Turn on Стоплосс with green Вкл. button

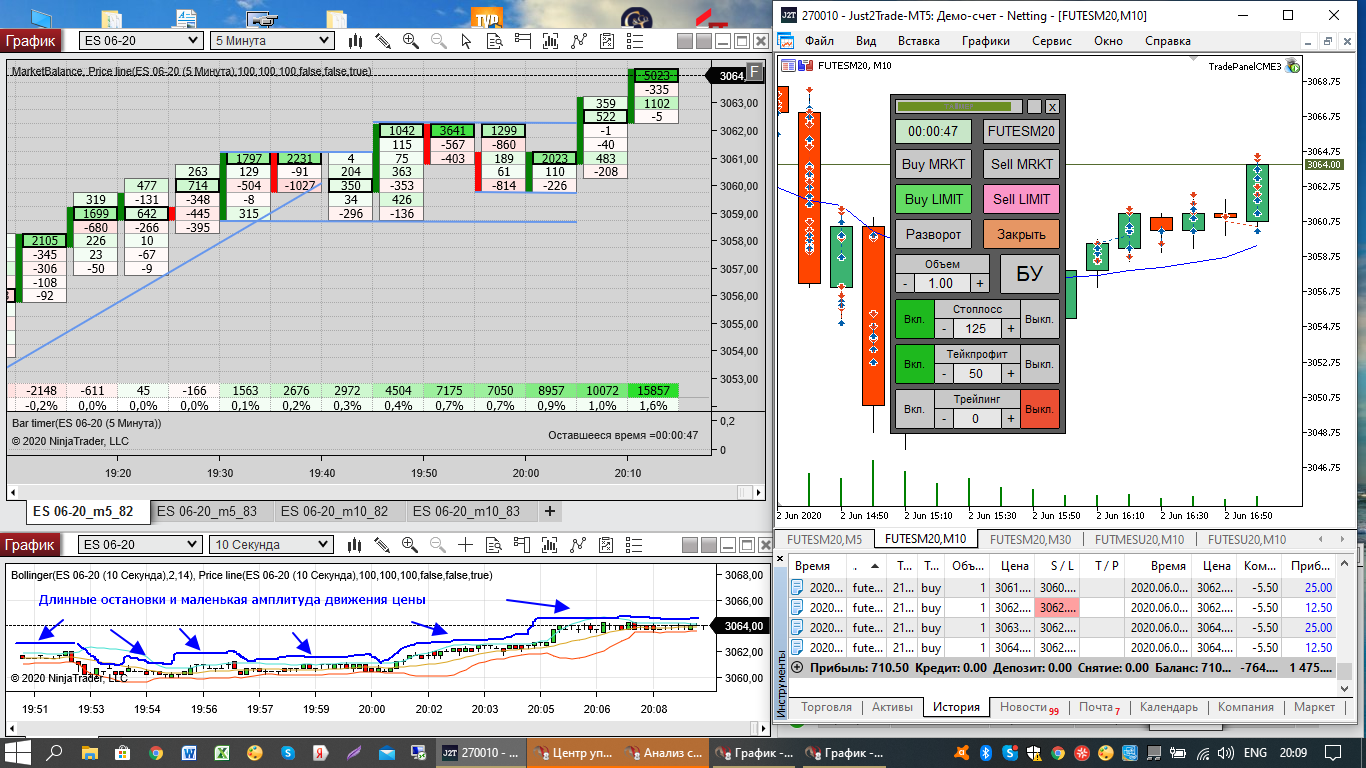pyautogui.click(x=913, y=319)
